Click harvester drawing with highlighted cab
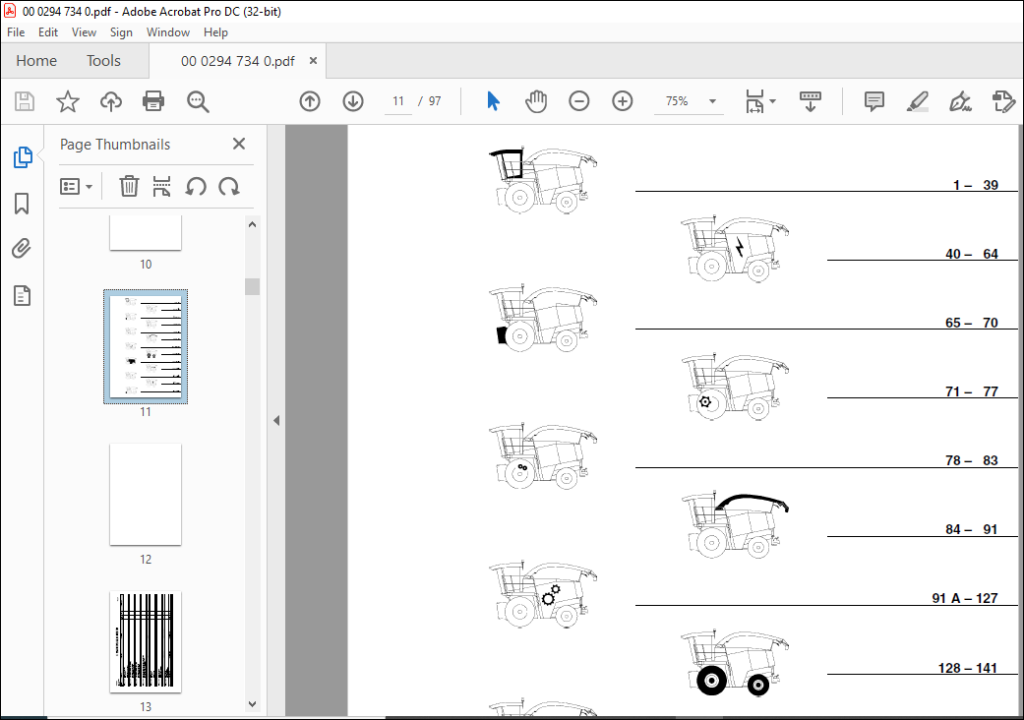Image resolution: width=1024 pixels, height=720 pixels. pyautogui.click(x=542, y=180)
